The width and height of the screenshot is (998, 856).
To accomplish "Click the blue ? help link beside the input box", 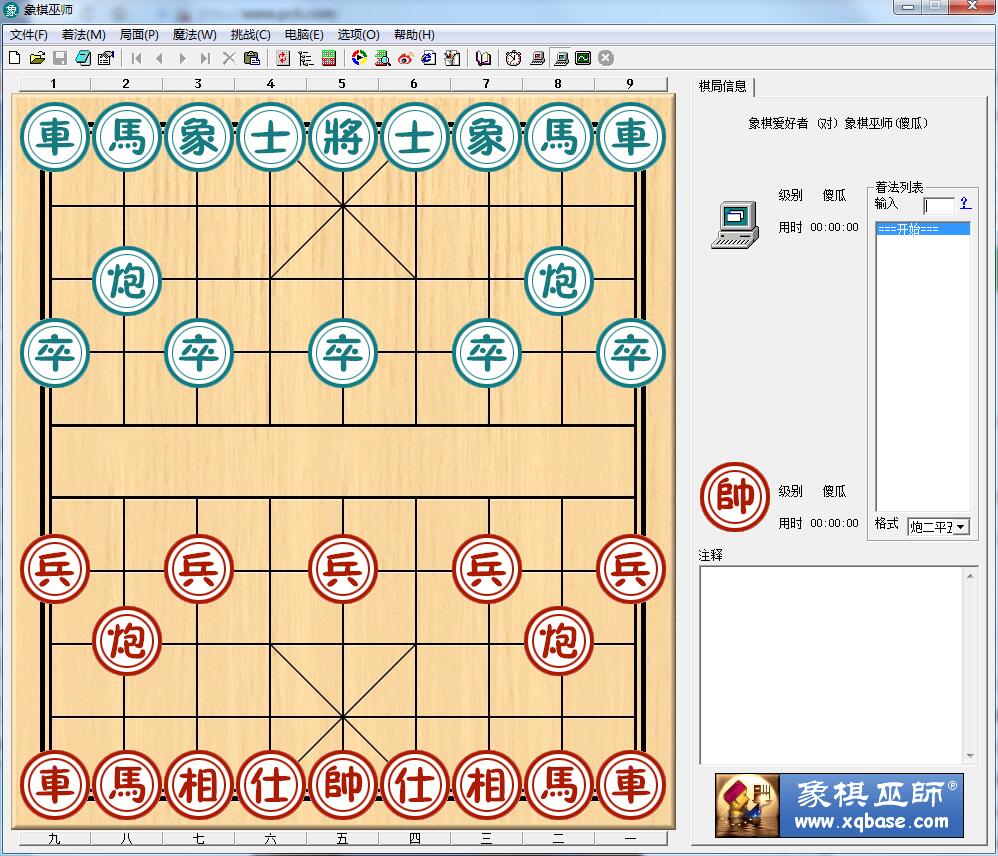I will click(x=963, y=205).
